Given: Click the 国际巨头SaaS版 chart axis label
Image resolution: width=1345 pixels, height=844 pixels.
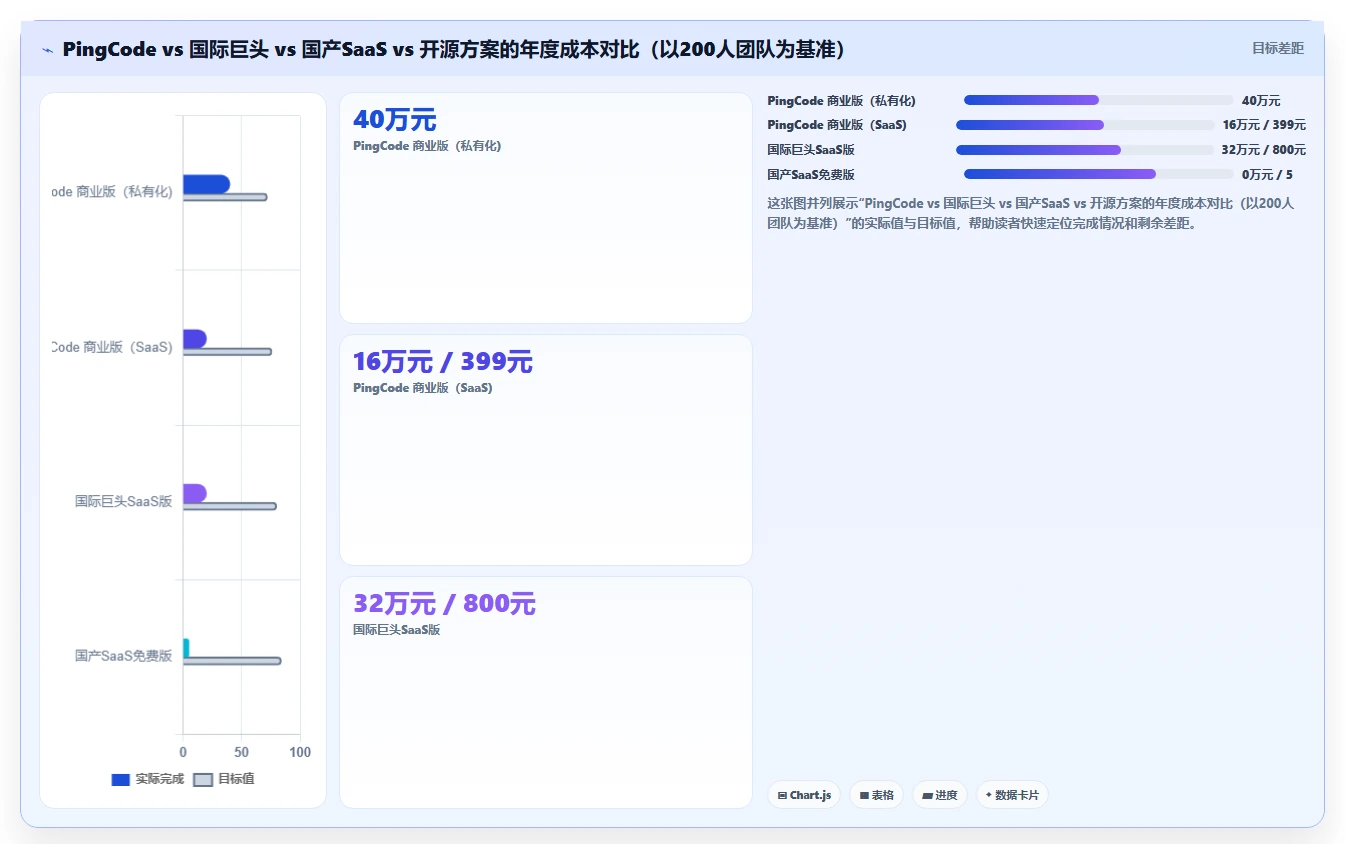Looking at the screenshot, I should pyautogui.click(x=124, y=501).
